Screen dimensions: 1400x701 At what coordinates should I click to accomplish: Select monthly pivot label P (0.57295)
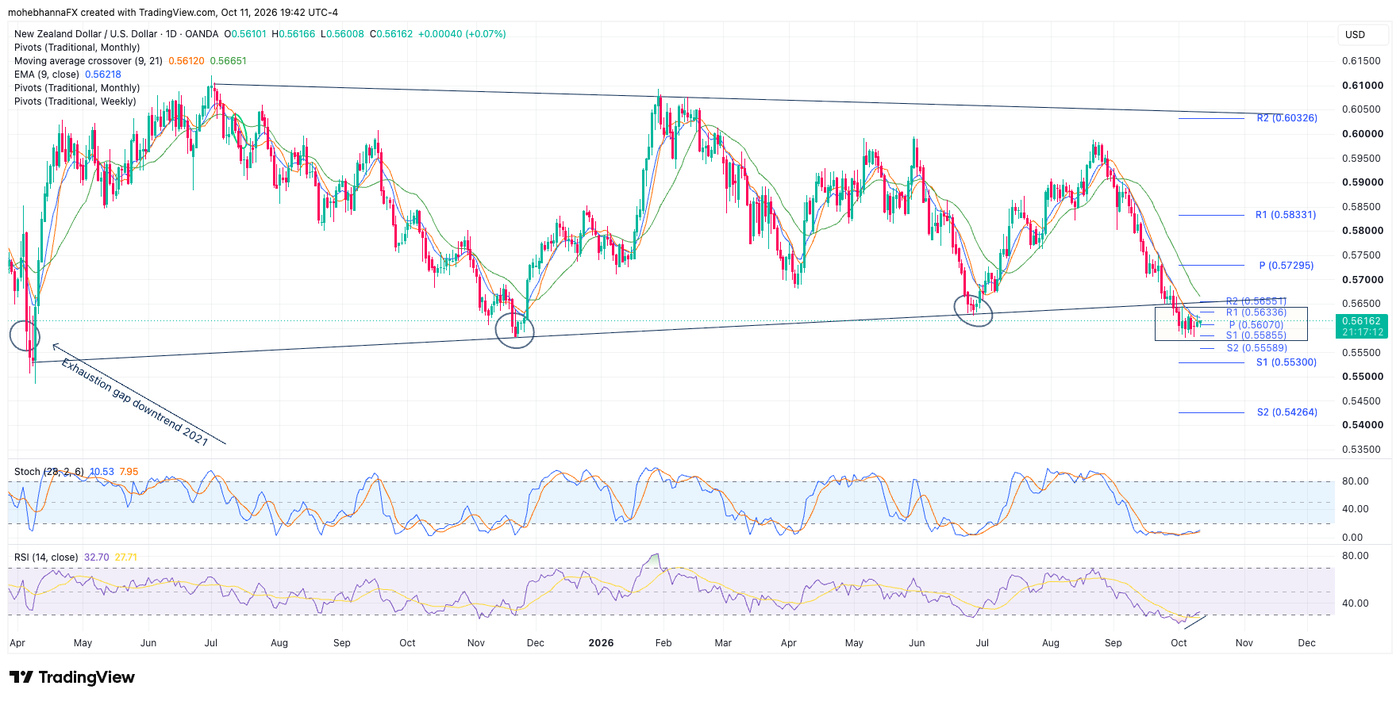(1286, 266)
